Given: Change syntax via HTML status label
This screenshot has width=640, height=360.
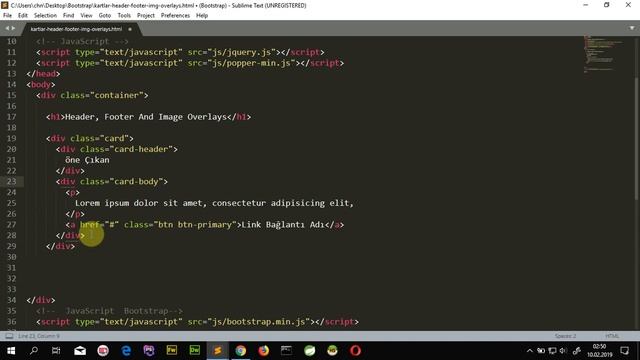Looking at the screenshot, I should (612, 336).
